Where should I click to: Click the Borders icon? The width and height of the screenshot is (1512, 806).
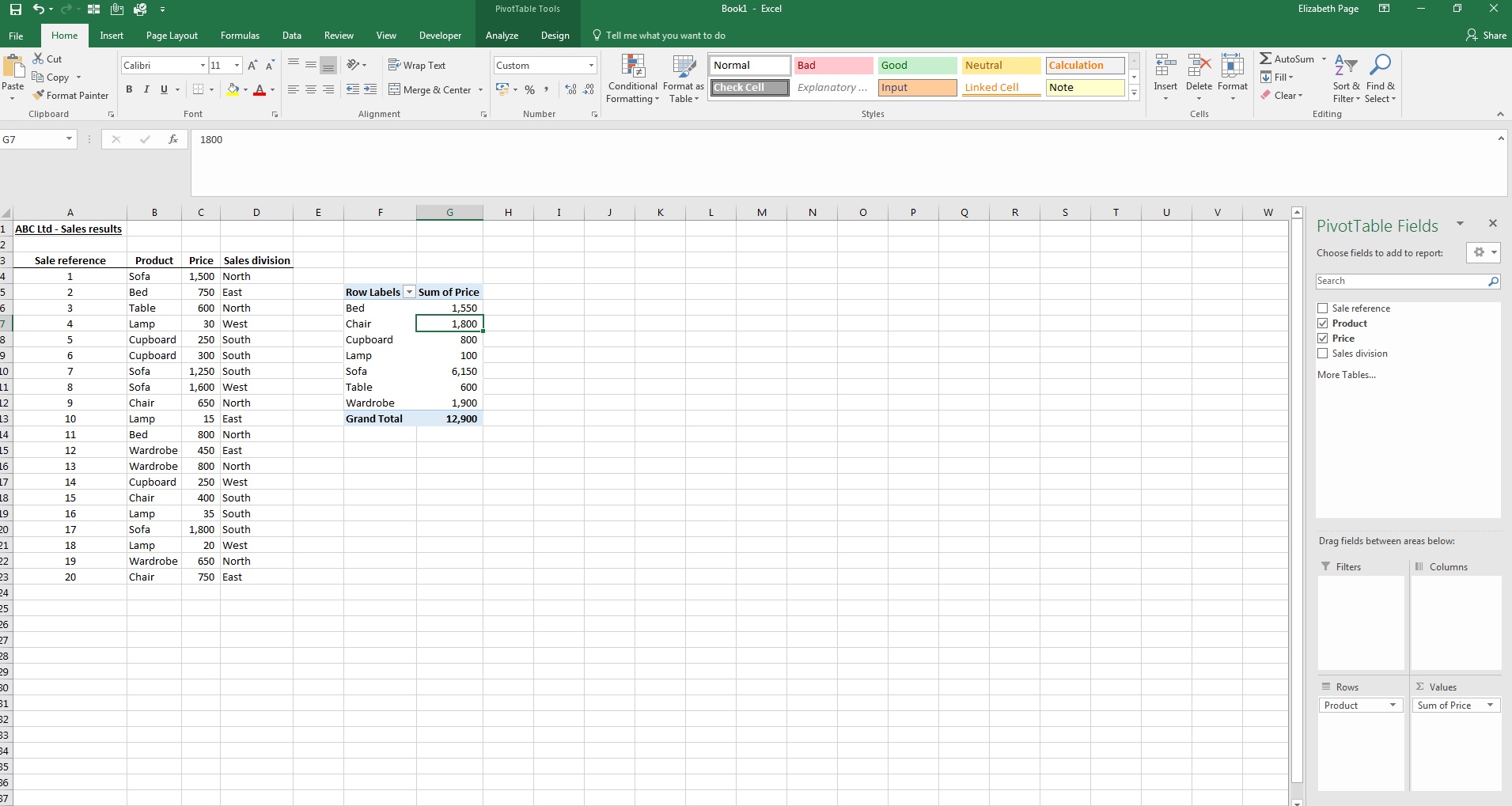click(199, 89)
